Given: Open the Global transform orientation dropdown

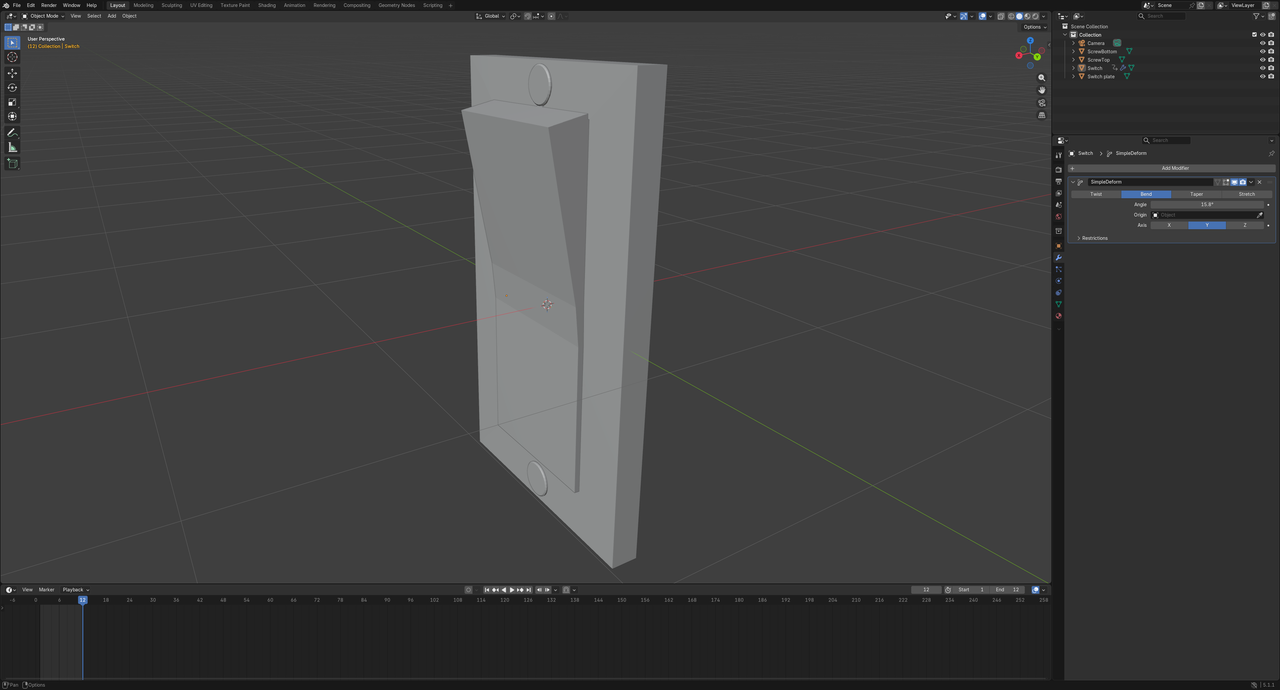Looking at the screenshot, I should tap(491, 16).
